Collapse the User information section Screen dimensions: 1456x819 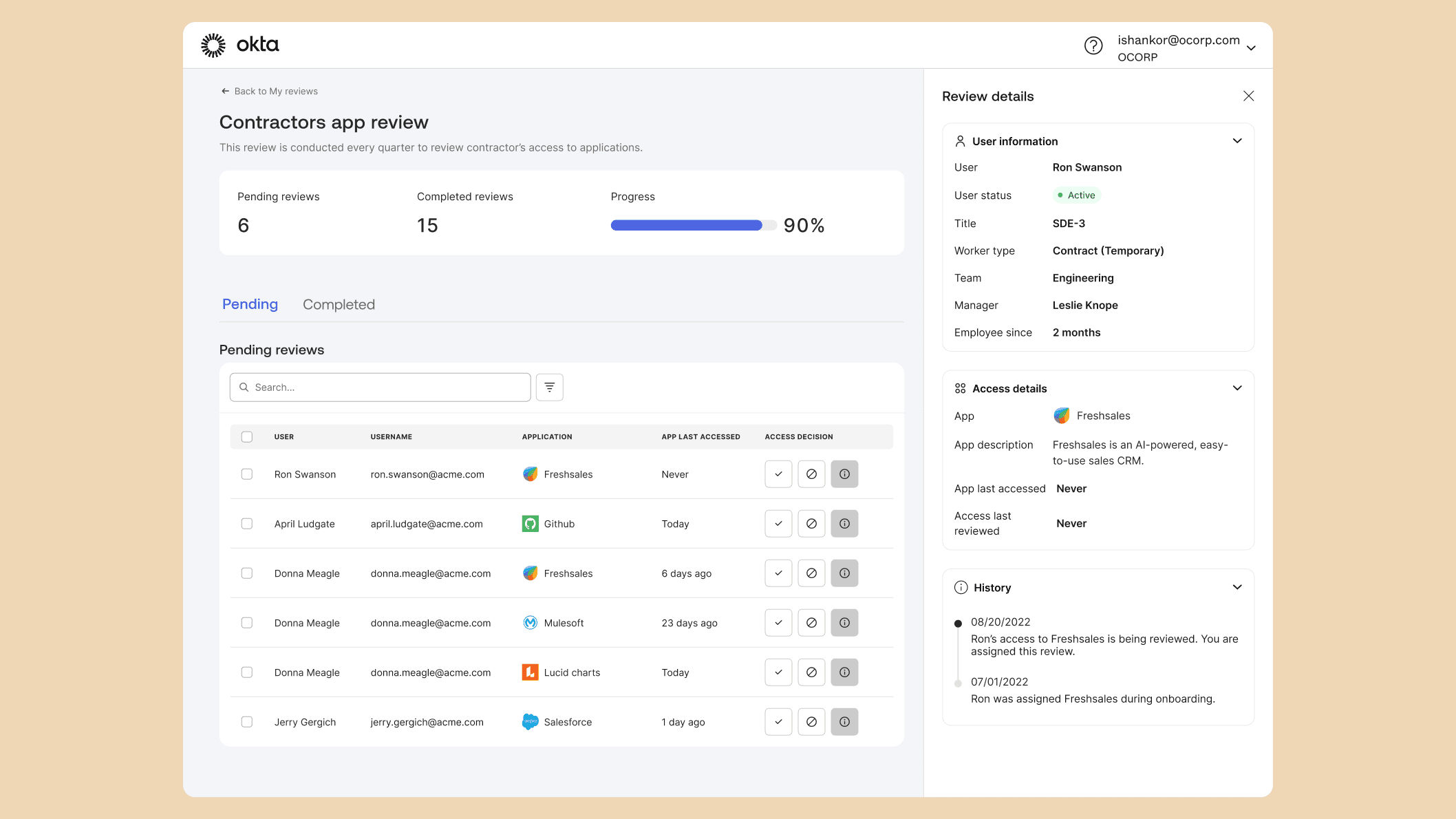[1236, 141]
